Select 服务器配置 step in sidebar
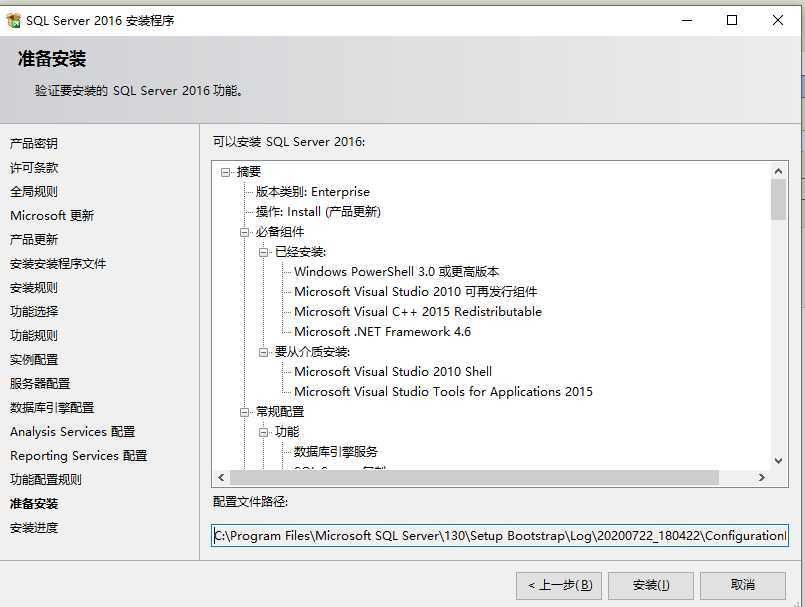The image size is (805, 607). tap(40, 384)
